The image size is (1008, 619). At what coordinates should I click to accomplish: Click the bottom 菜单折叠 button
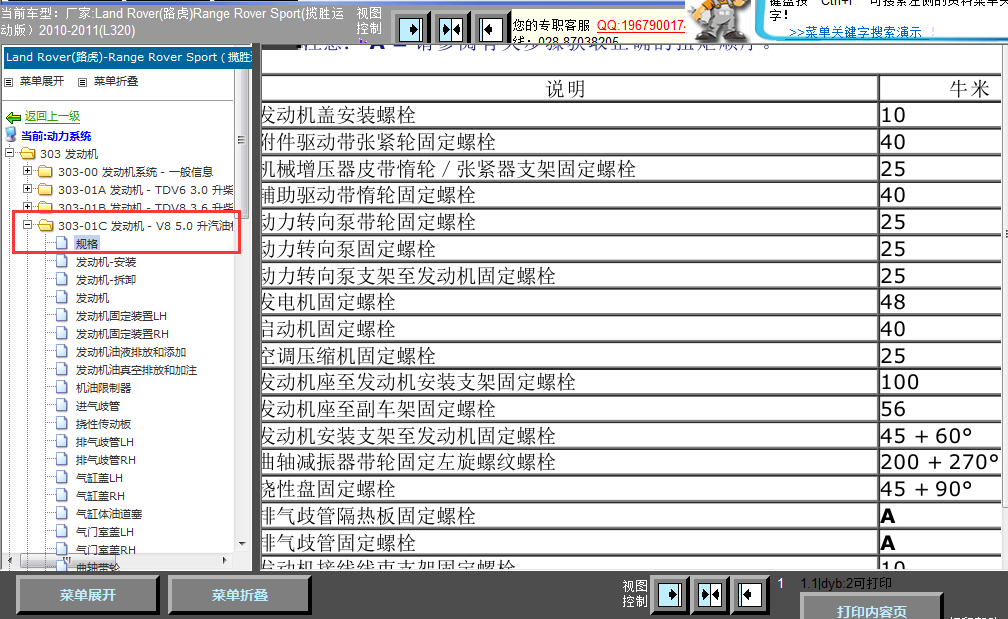pyautogui.click(x=240, y=595)
